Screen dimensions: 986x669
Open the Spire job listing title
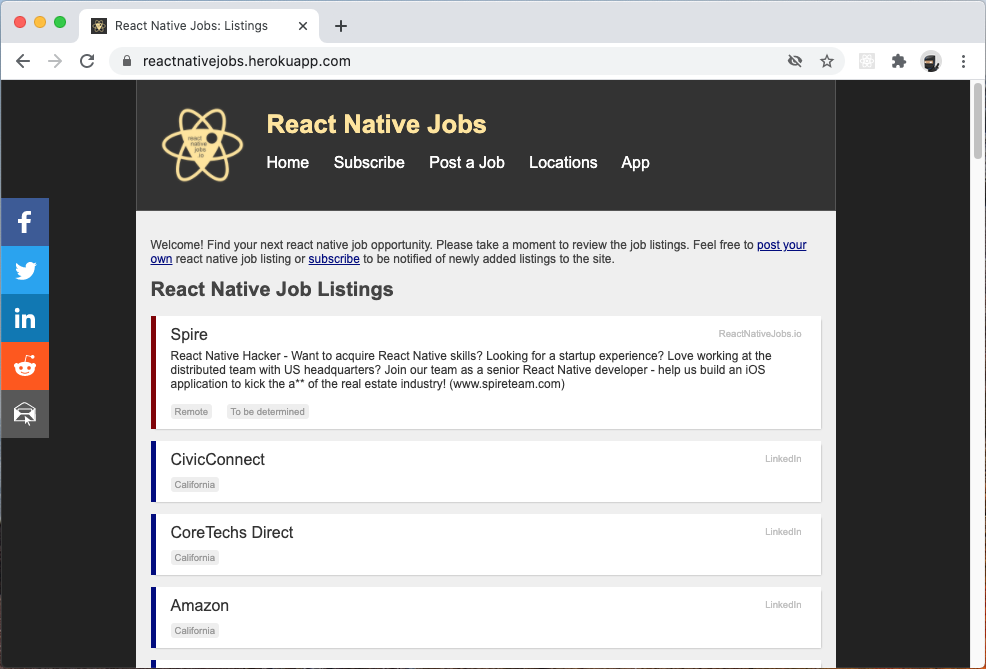click(189, 334)
